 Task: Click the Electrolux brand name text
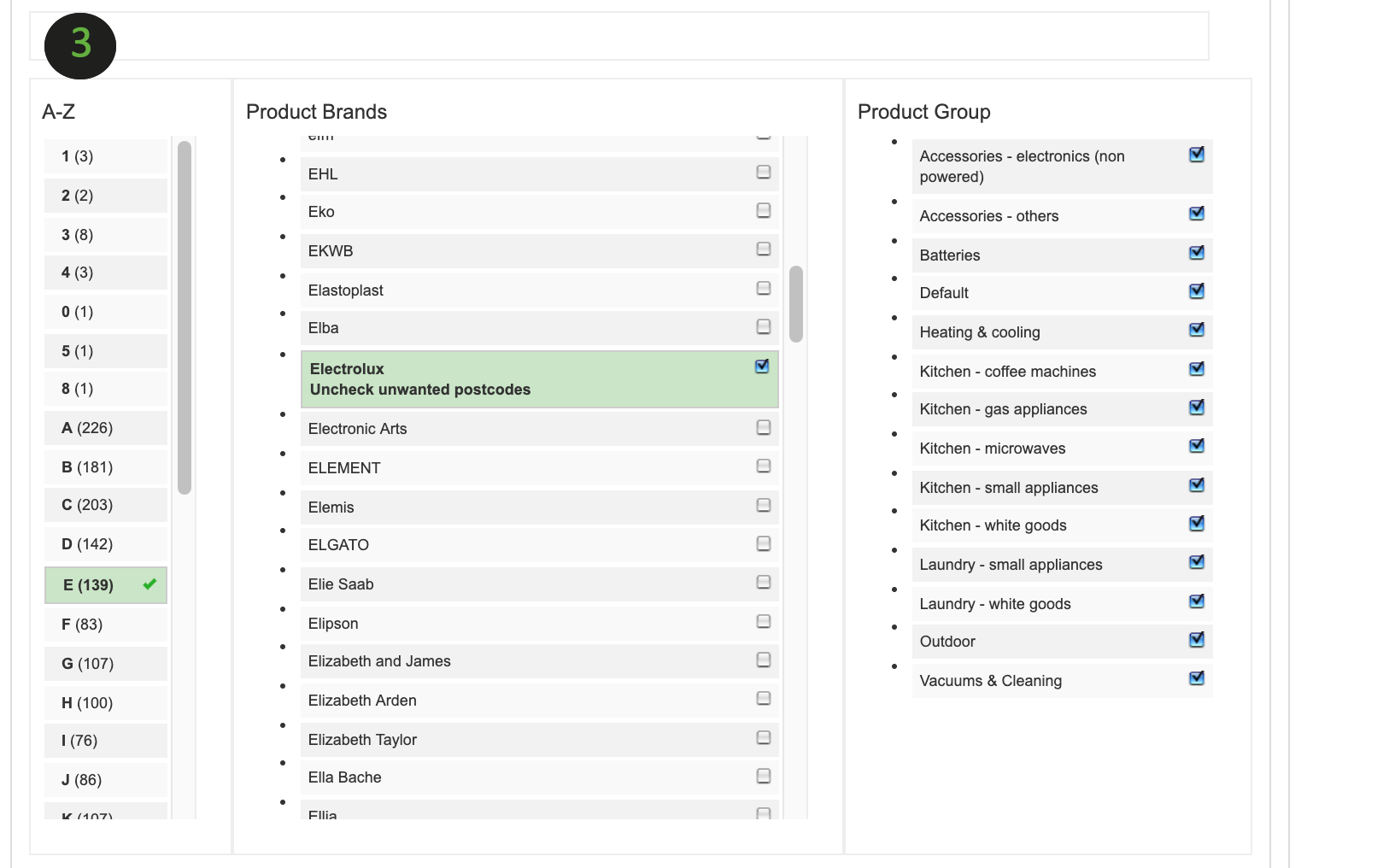tap(347, 369)
